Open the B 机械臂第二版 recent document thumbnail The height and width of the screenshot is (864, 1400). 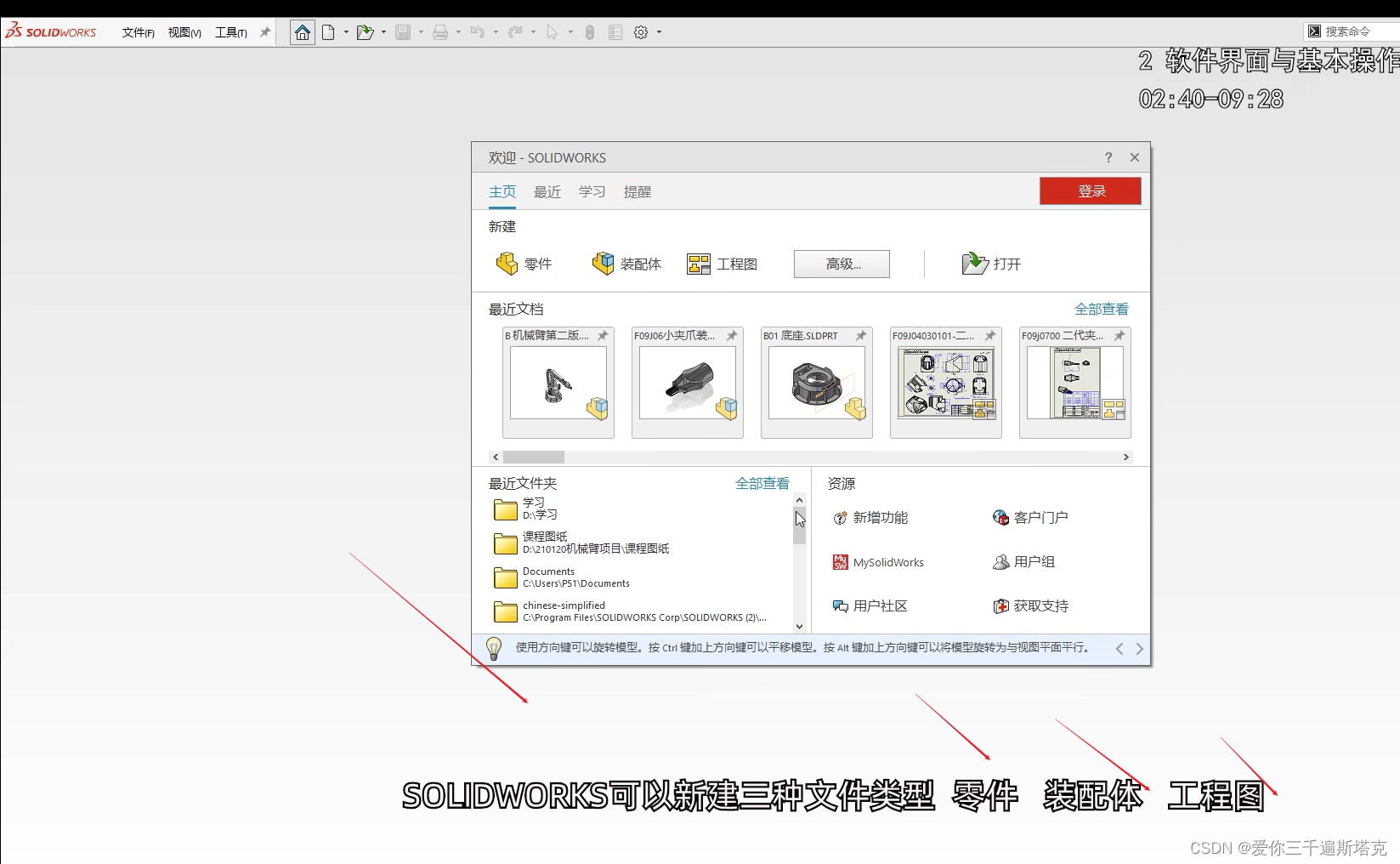[x=558, y=383]
